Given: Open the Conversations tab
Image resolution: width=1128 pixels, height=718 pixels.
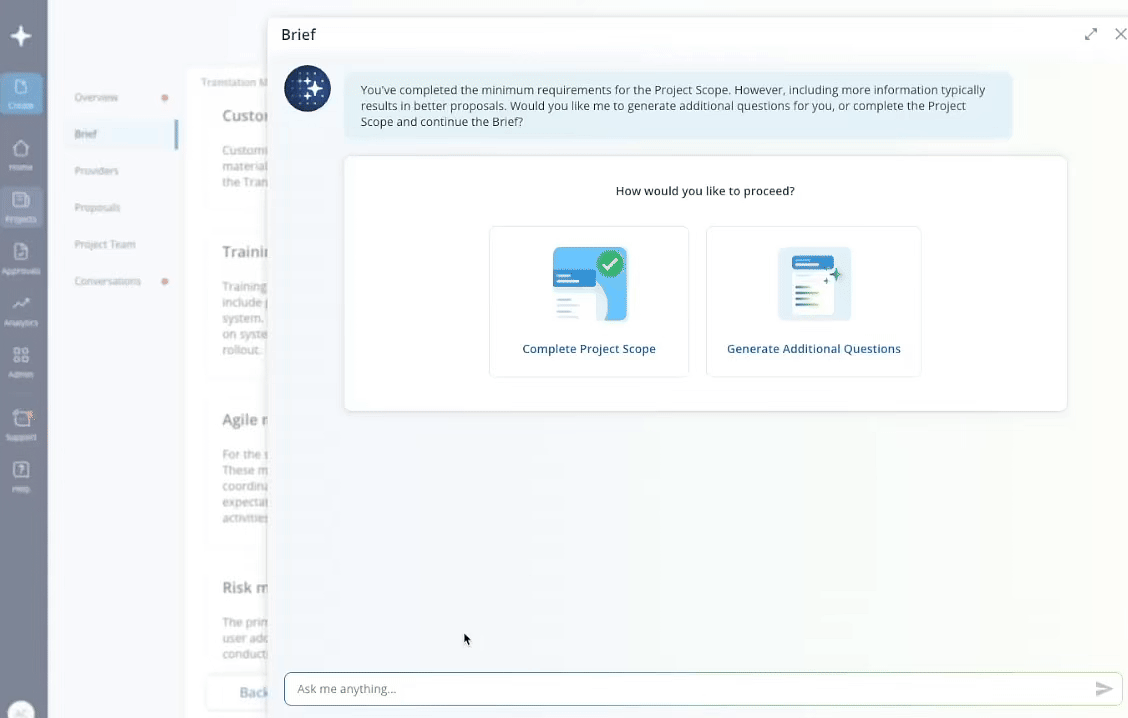Looking at the screenshot, I should (109, 282).
